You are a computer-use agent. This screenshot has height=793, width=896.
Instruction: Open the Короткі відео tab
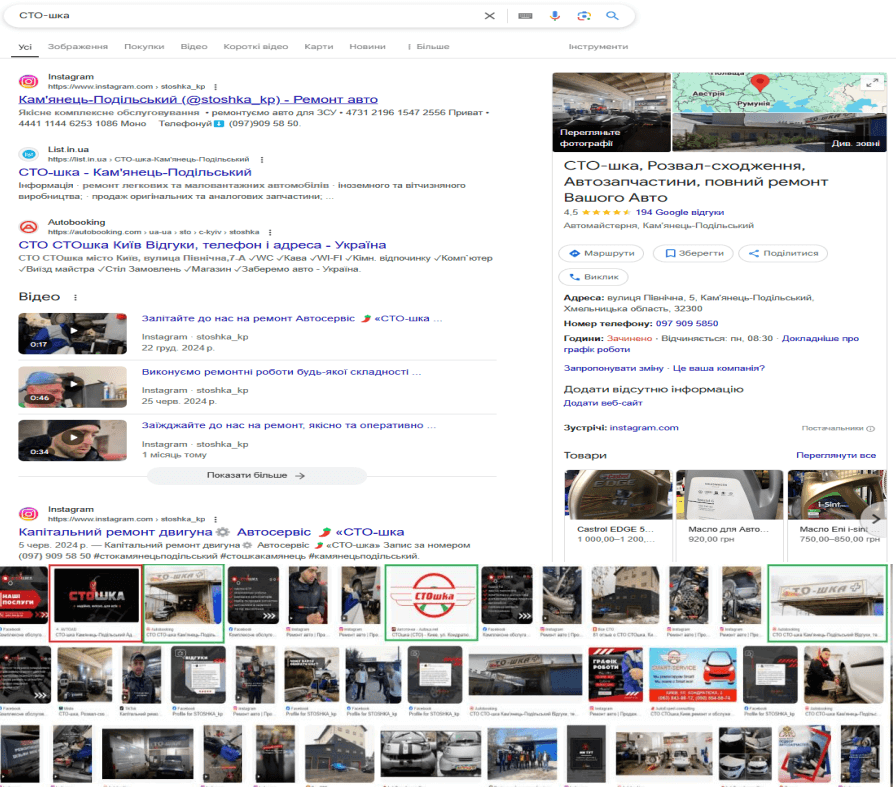(x=255, y=47)
